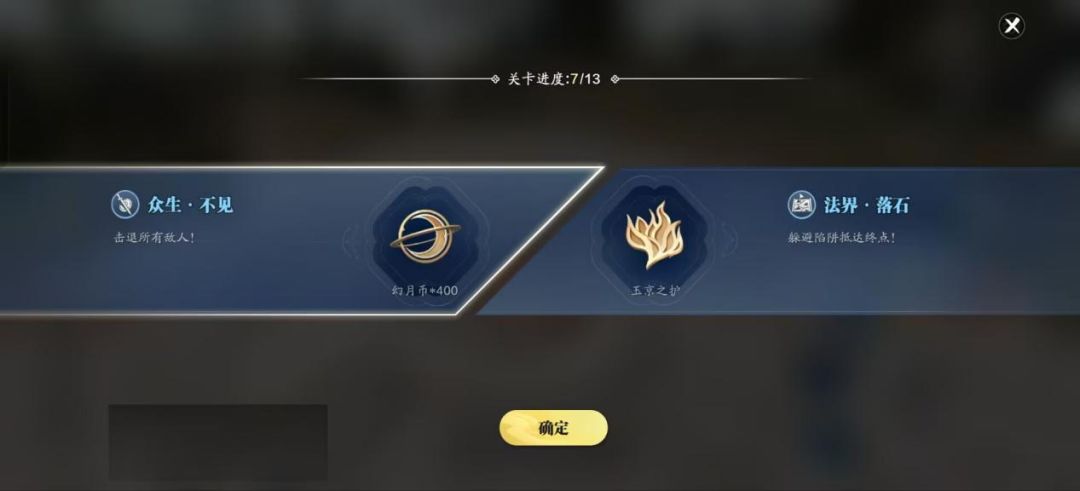Click the trap map icon beside 法界·落石

pos(802,205)
